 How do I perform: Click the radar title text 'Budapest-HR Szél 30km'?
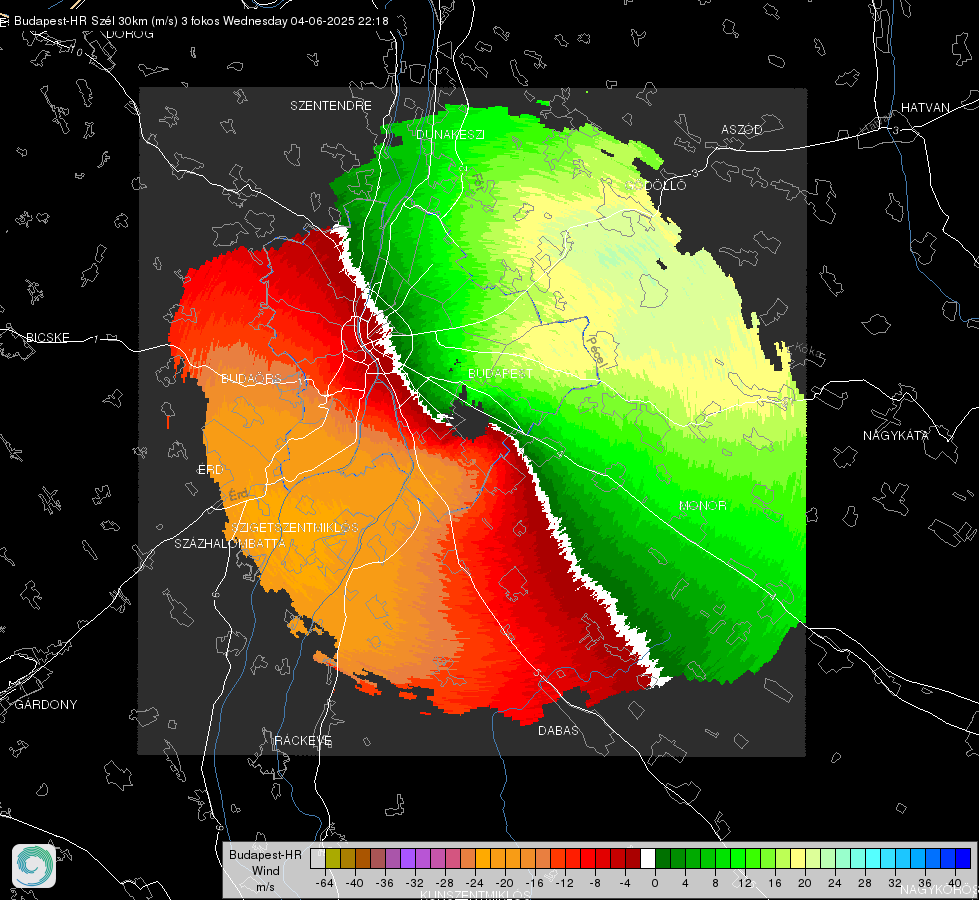(x=80, y=21)
